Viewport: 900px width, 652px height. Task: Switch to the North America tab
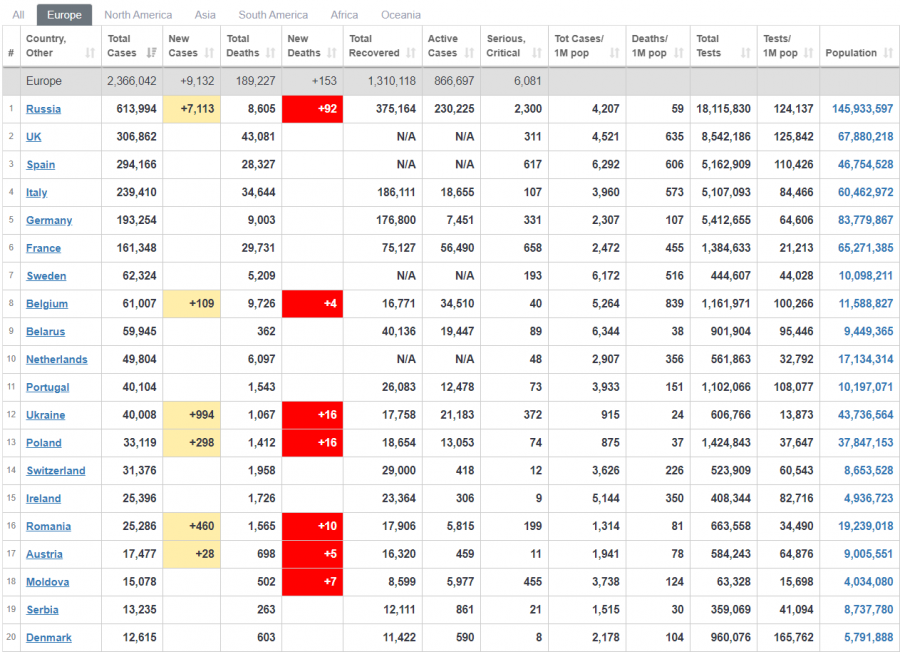coord(138,15)
